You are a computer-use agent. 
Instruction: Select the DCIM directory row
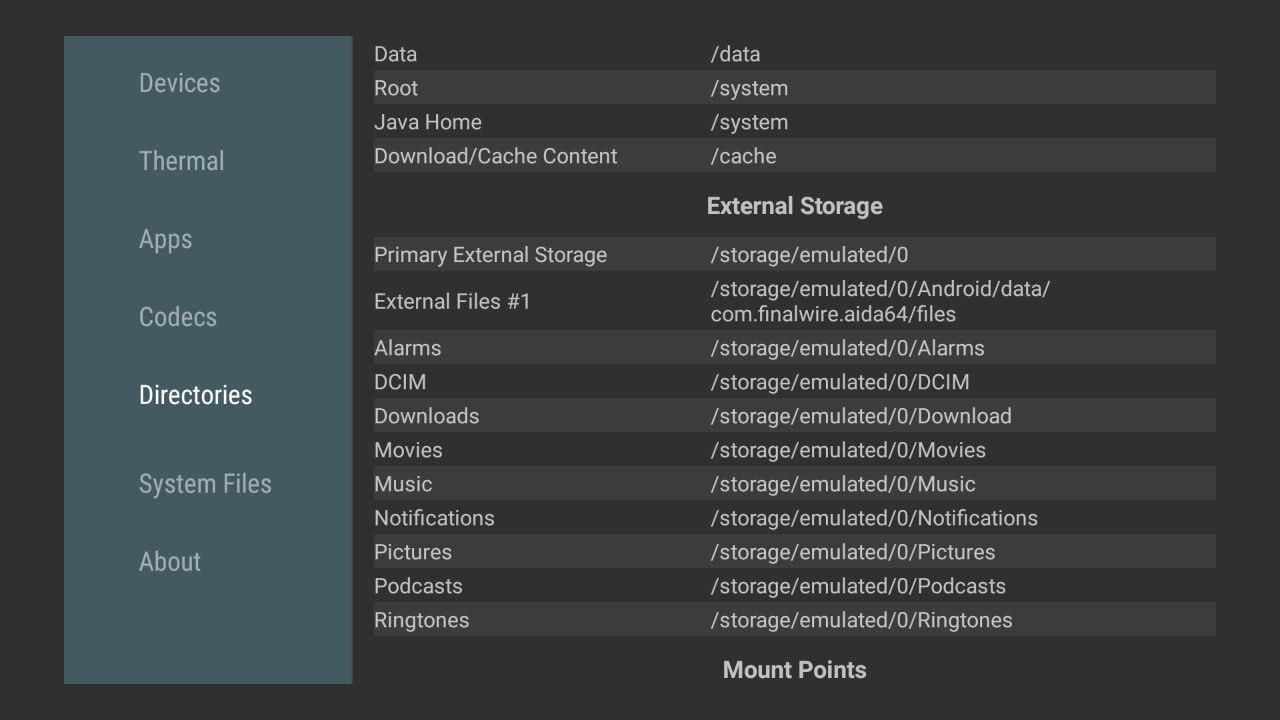[794, 382]
